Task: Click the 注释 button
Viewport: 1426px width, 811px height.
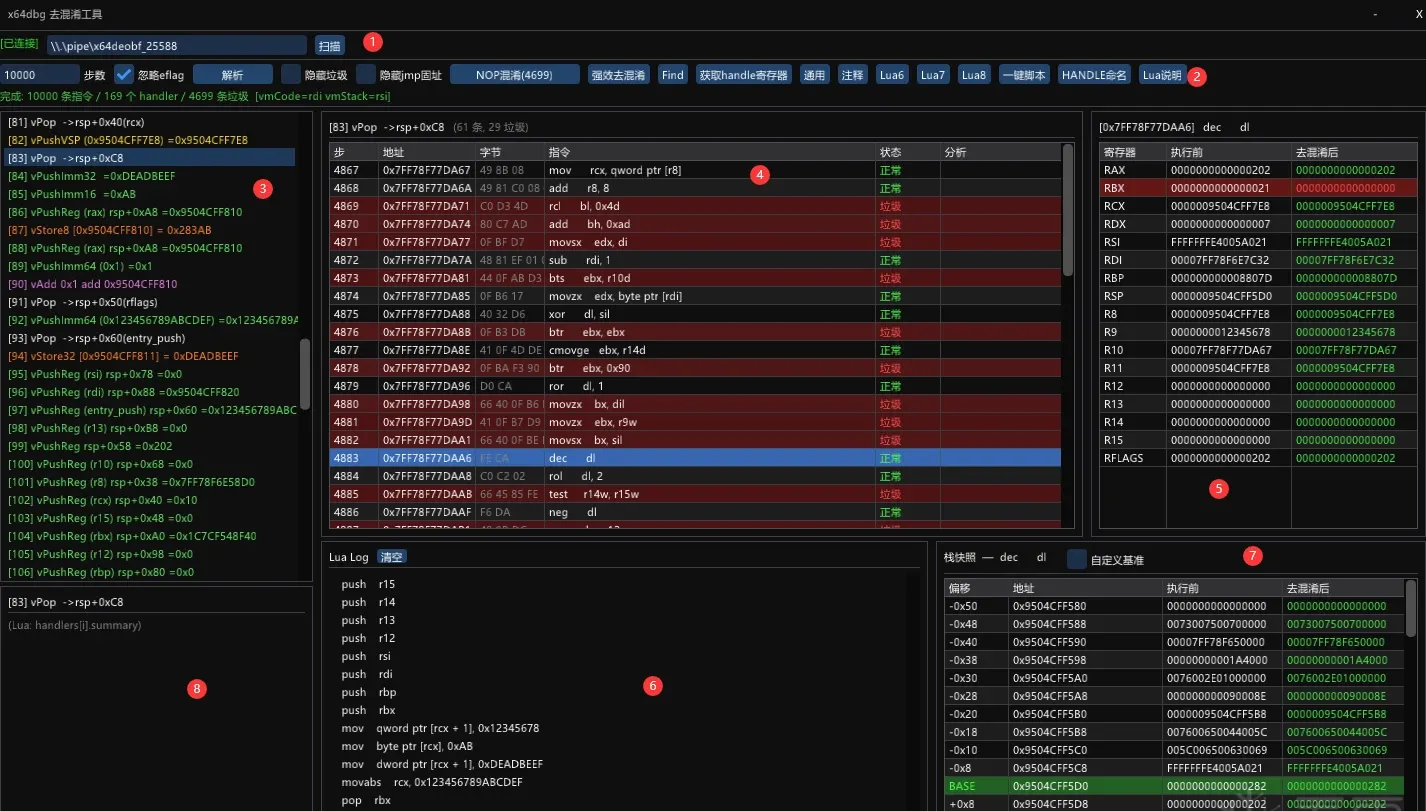Action: (x=852, y=74)
